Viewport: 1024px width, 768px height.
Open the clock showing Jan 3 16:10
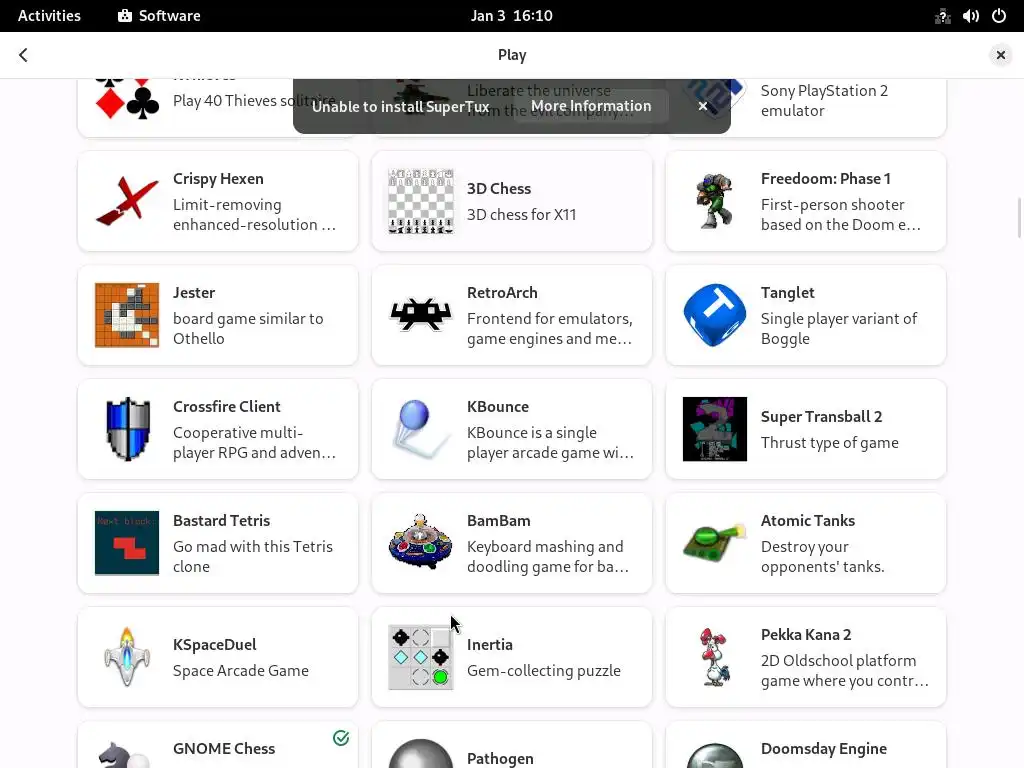(x=512, y=16)
